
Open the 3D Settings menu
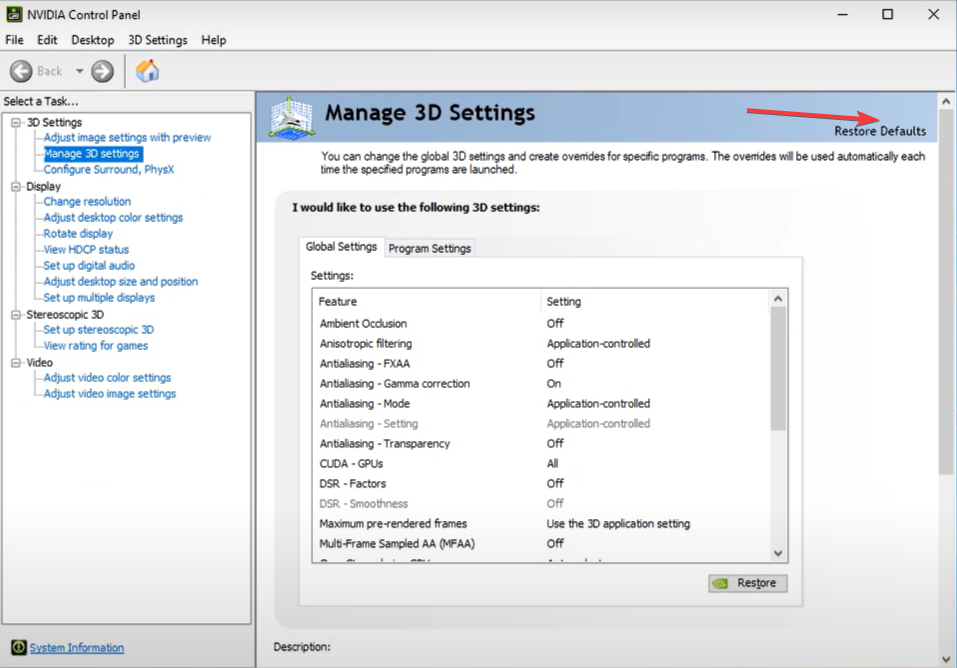[x=157, y=40]
